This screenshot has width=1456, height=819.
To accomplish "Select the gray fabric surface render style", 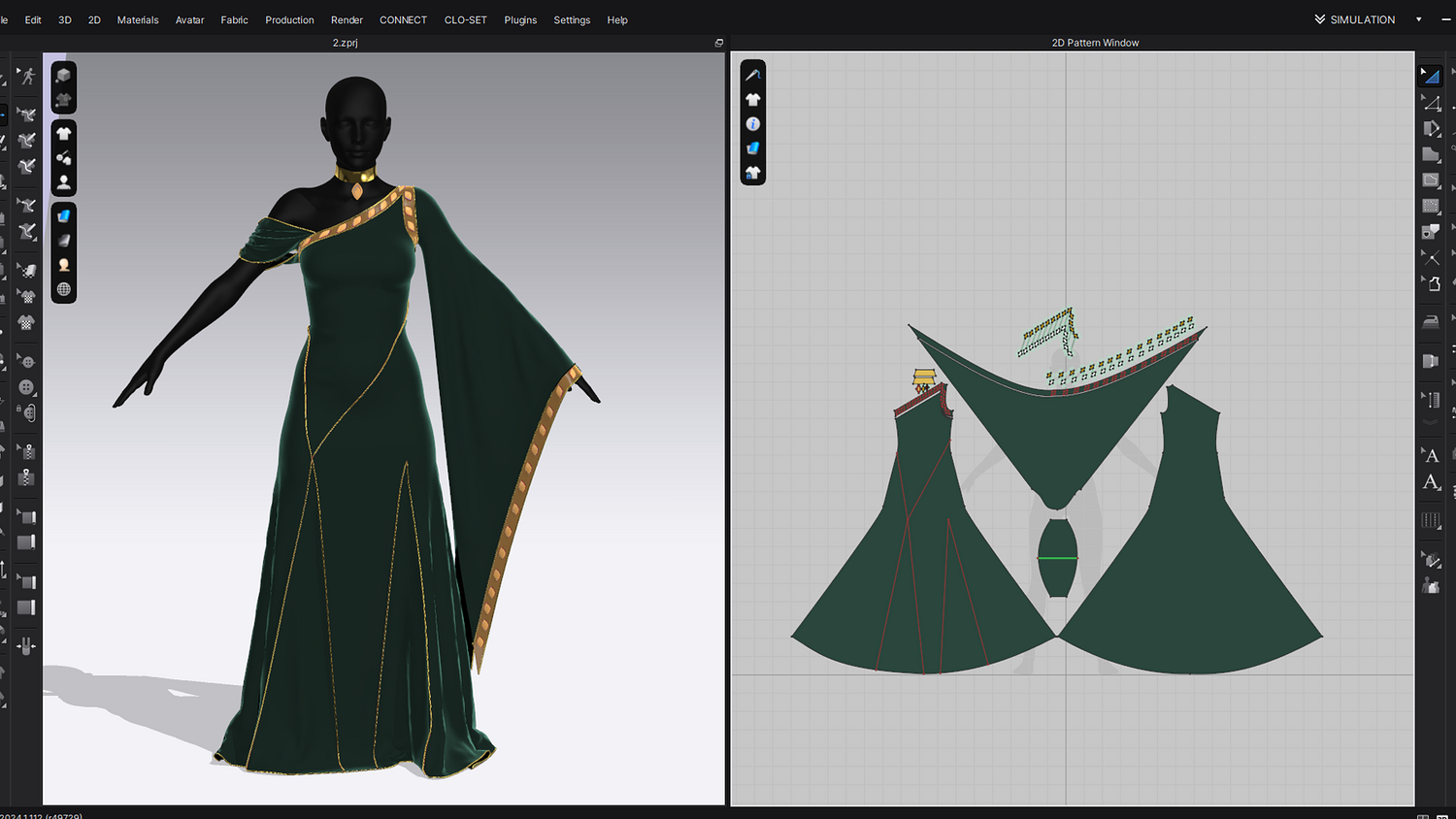I will (64, 240).
